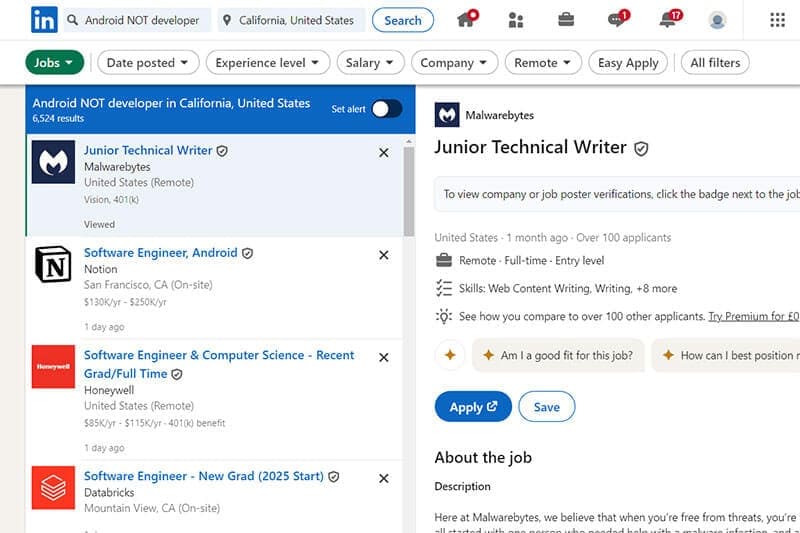Click the Search button
800x533 pixels.
(x=403, y=20)
